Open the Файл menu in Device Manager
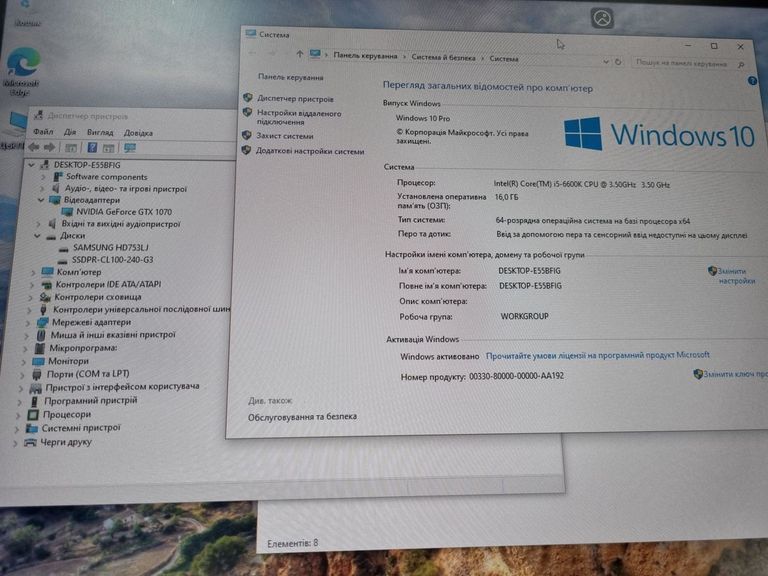Screen dimensions: 768x576 [x=43, y=131]
